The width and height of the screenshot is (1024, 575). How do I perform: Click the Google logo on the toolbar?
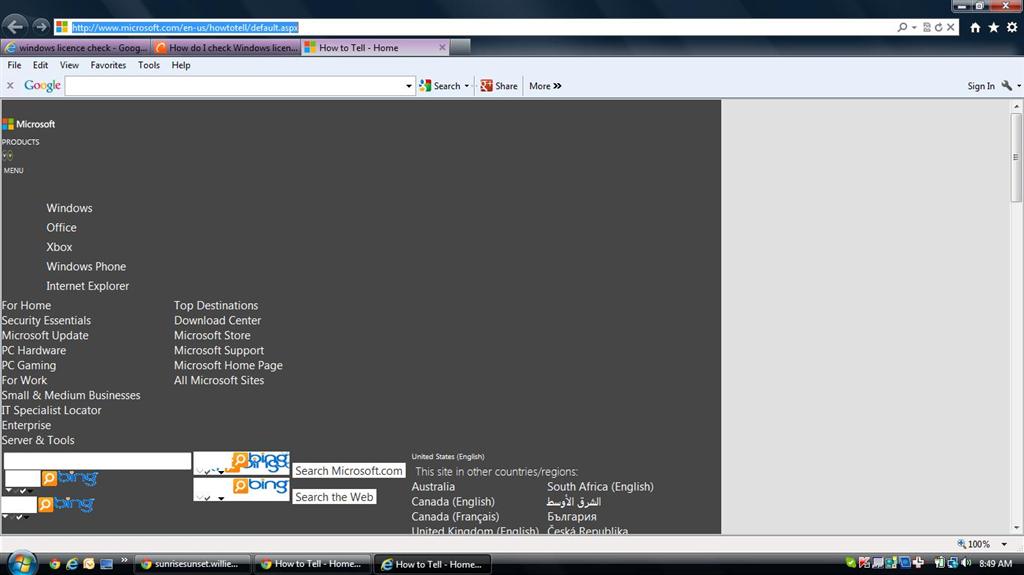(x=42, y=86)
